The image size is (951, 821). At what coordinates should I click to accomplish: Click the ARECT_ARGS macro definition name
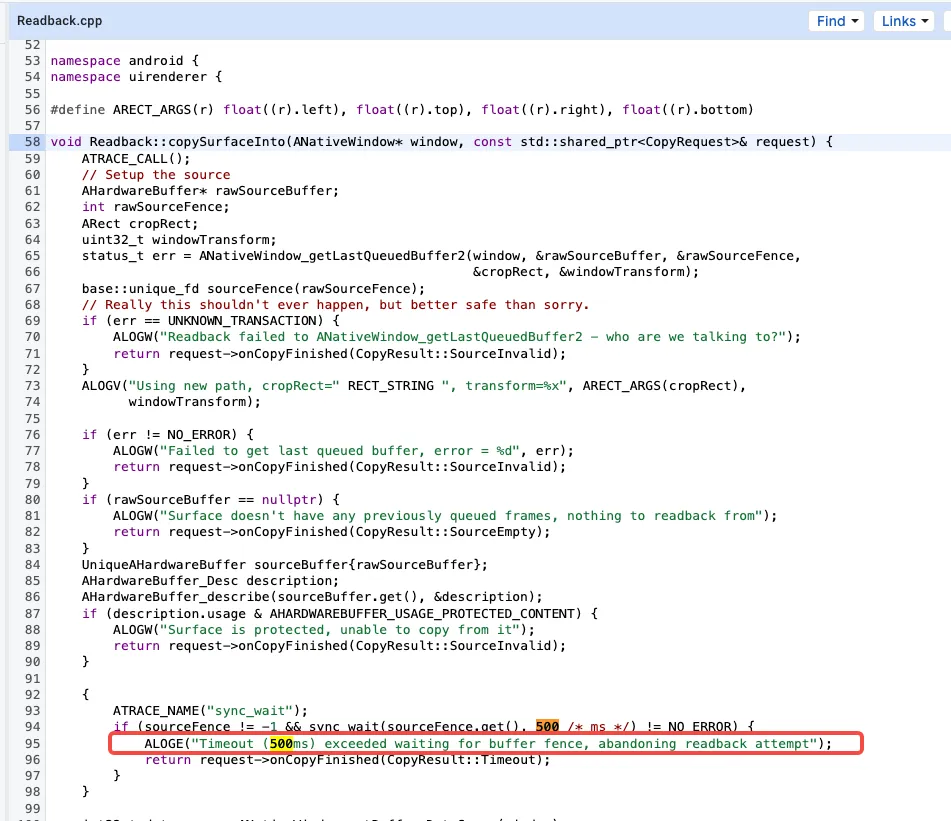[152, 110]
